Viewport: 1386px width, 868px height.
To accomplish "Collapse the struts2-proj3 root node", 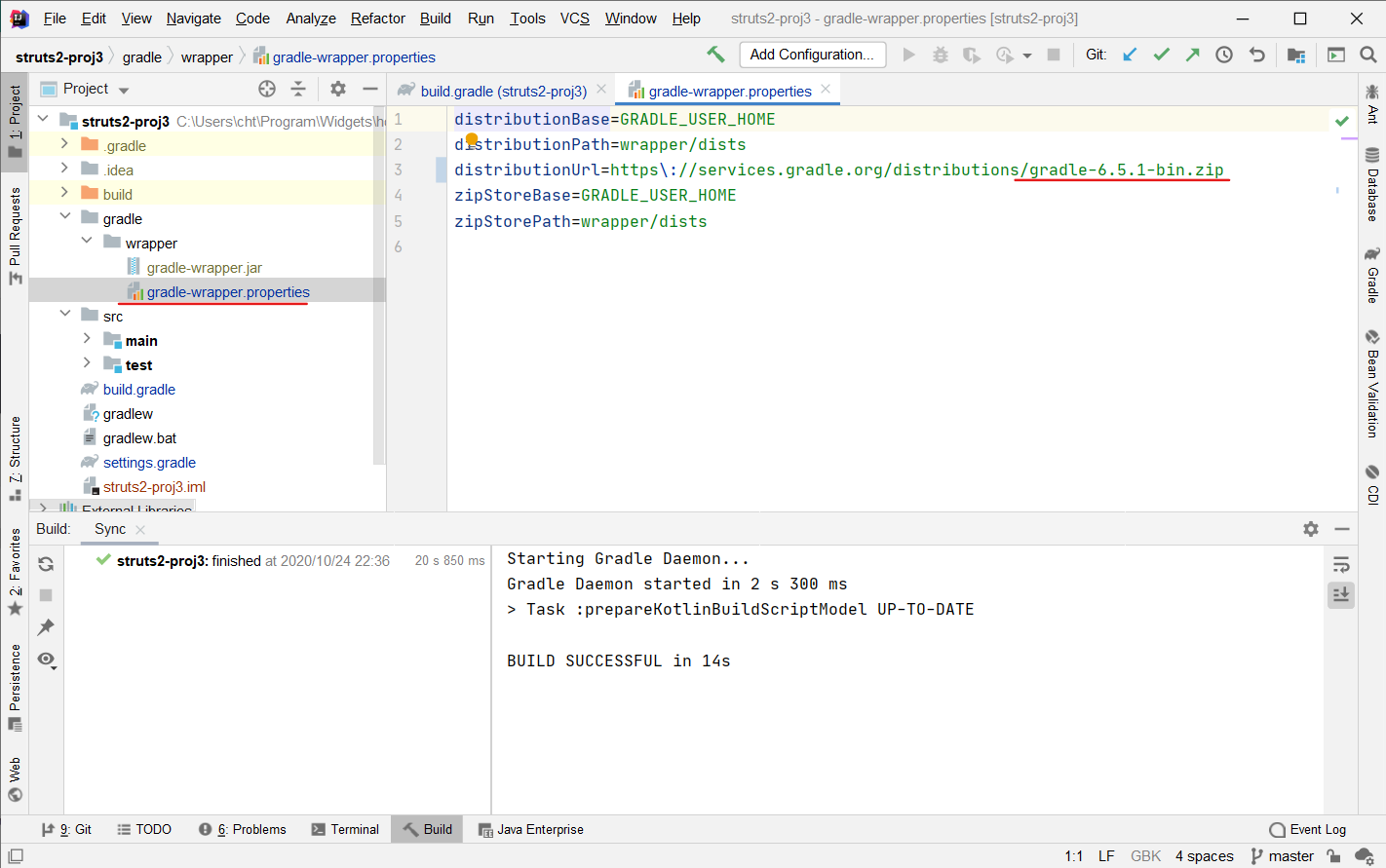I will [43, 120].
